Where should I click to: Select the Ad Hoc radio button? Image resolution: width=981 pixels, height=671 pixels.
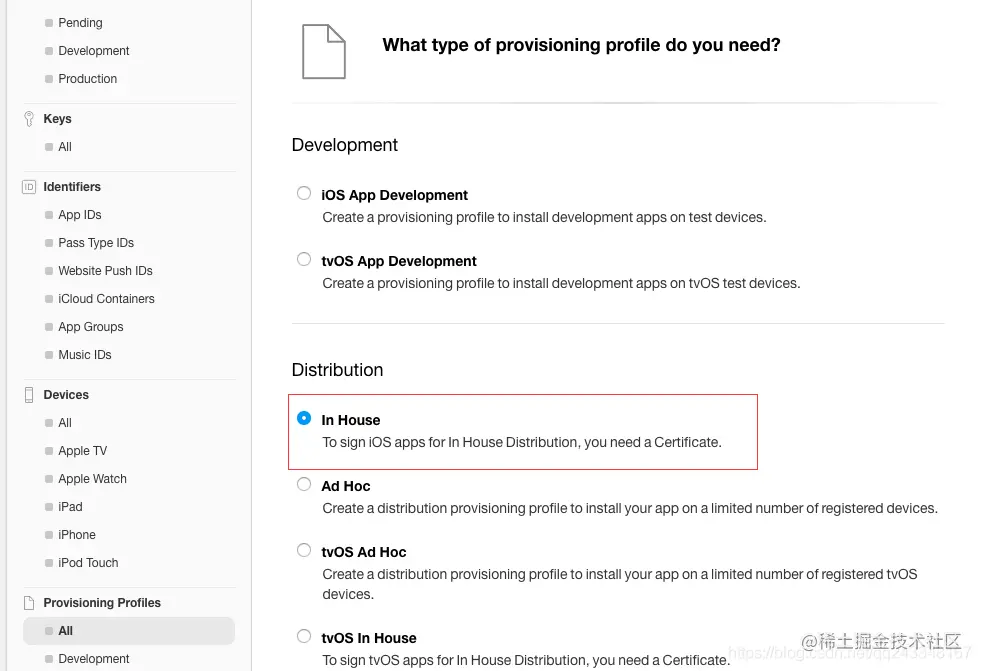pos(304,485)
